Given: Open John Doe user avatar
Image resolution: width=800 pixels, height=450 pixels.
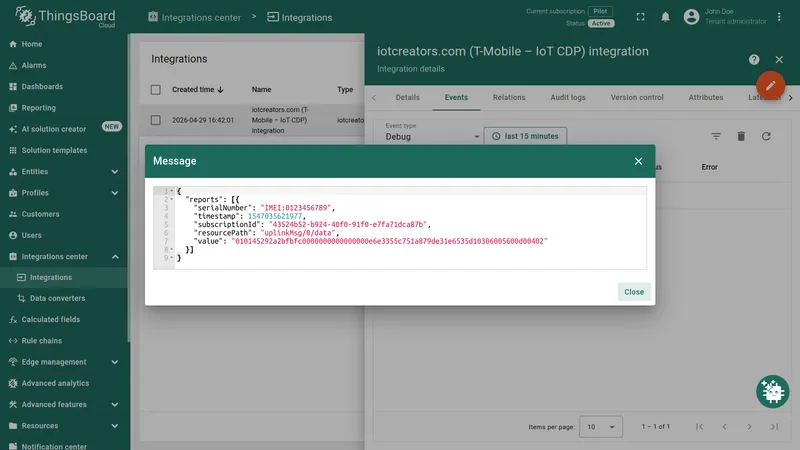Looking at the screenshot, I should tap(691, 17).
